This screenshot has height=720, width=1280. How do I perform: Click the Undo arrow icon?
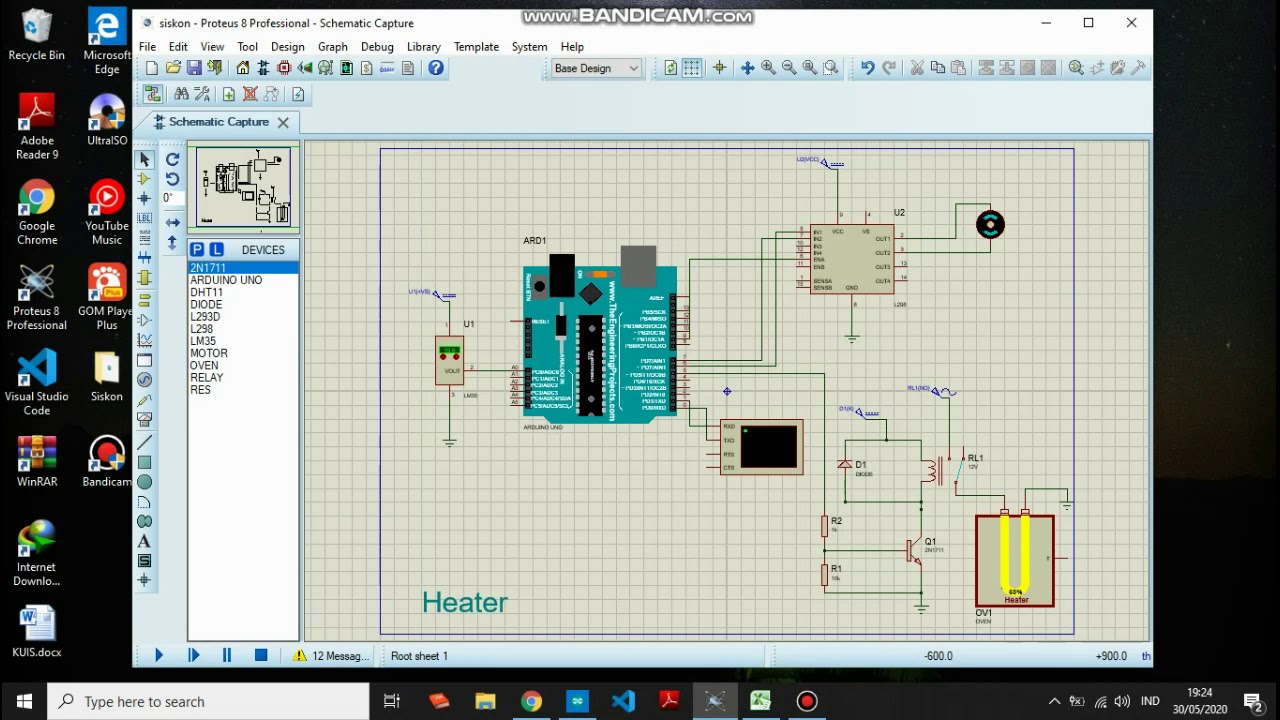click(867, 68)
